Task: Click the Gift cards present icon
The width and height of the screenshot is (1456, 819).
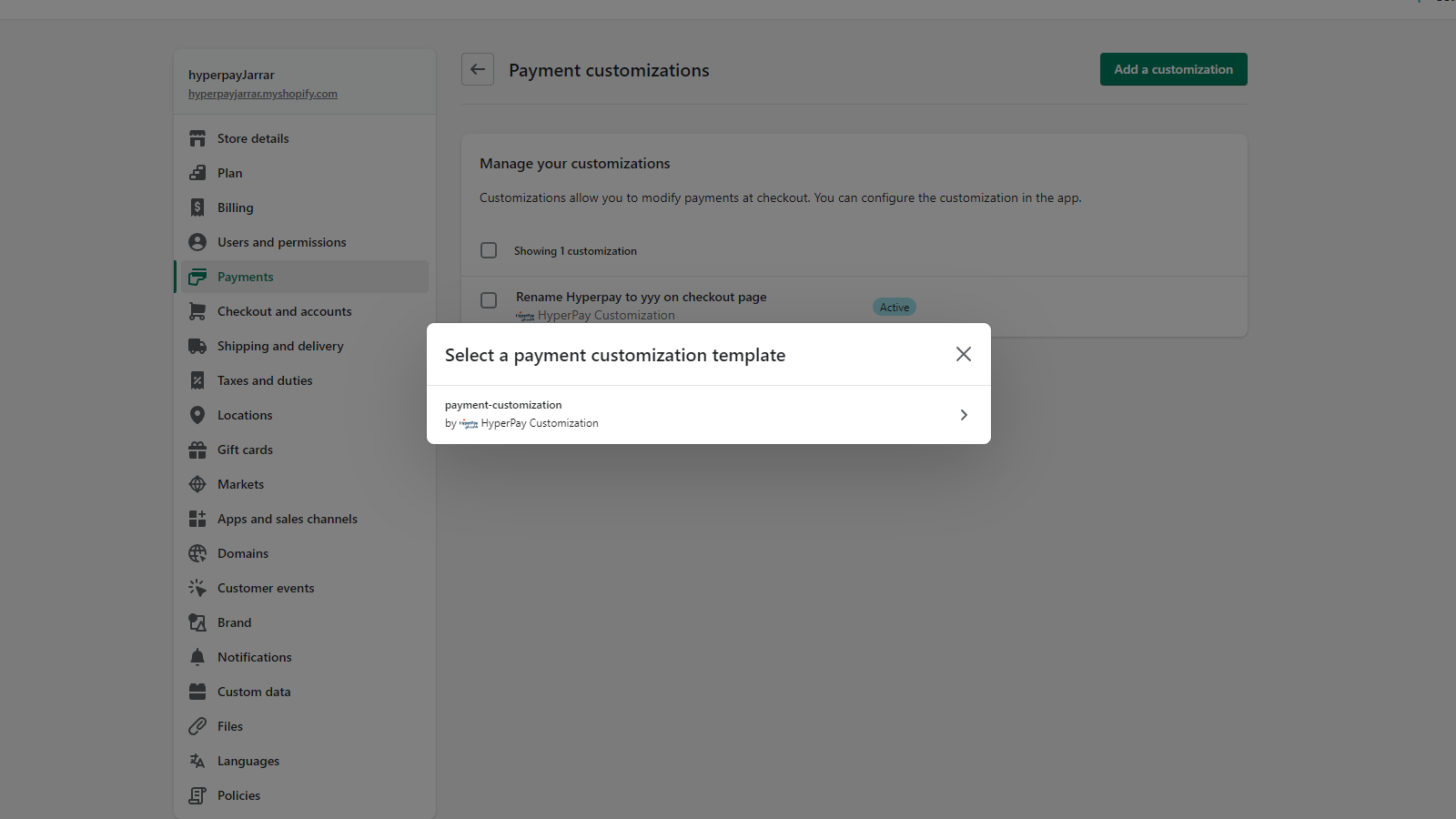Action: [197, 450]
